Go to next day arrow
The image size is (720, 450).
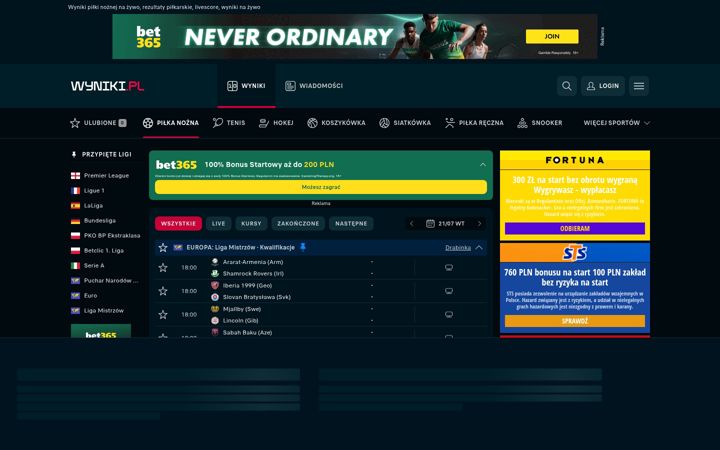click(x=479, y=224)
